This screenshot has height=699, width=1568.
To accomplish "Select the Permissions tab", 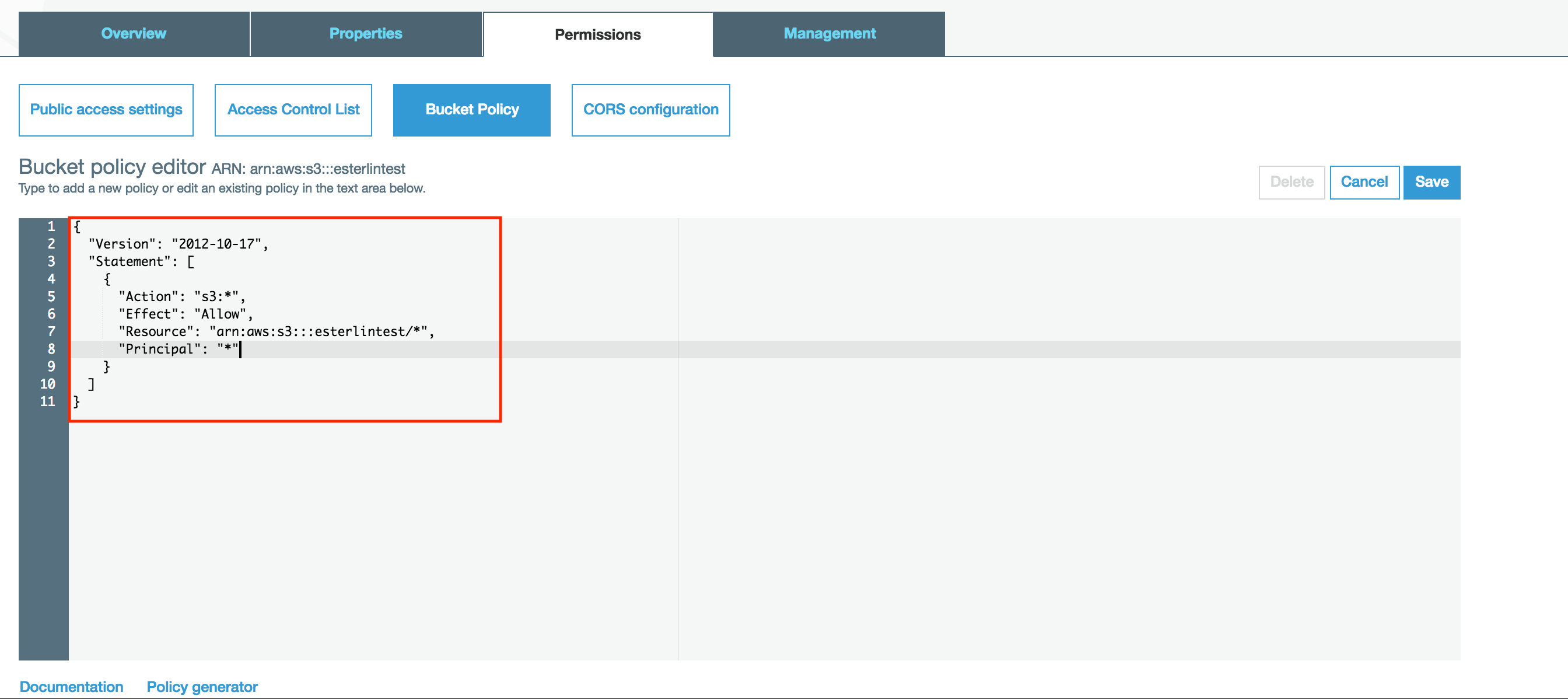I will click(597, 34).
